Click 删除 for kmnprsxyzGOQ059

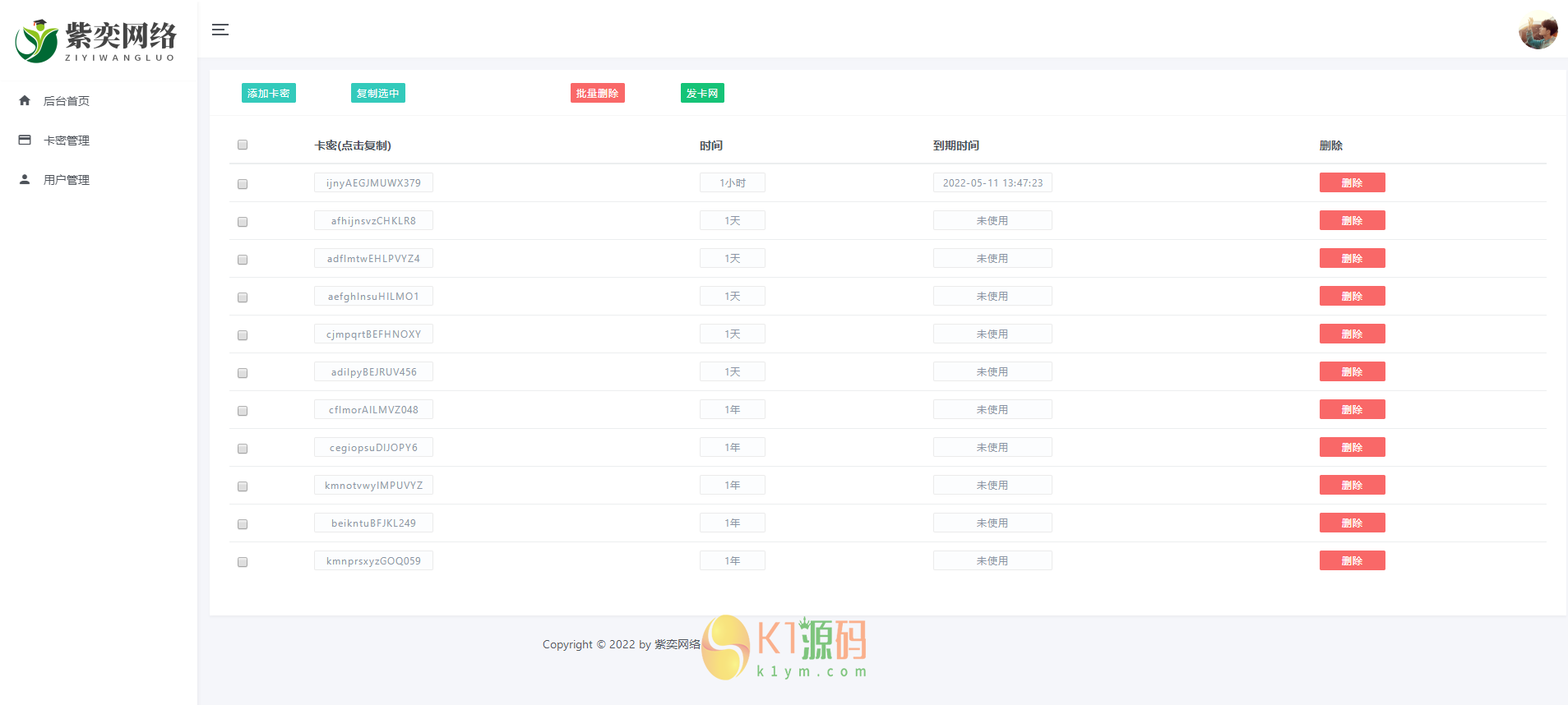click(x=1352, y=560)
